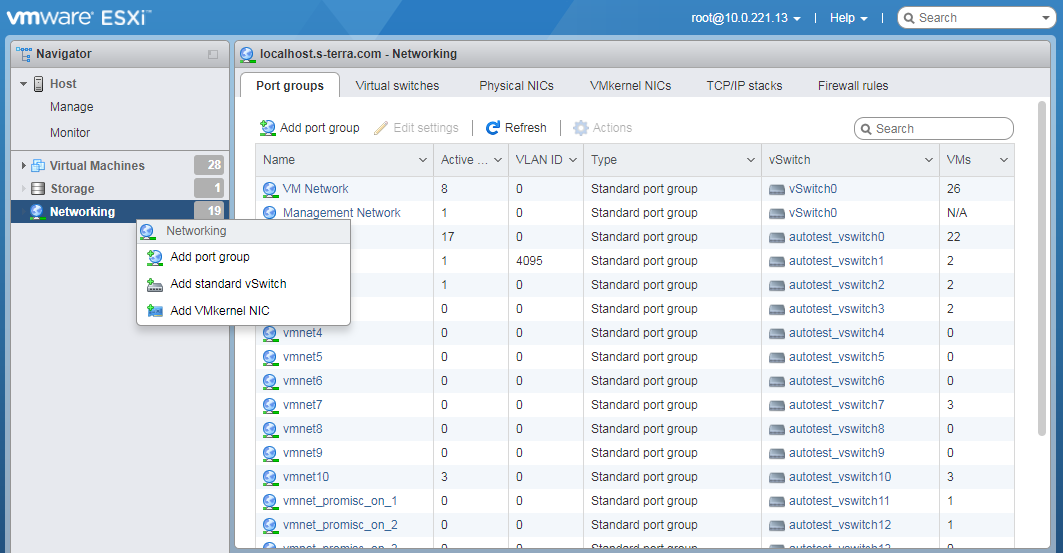Select Manage under Host in Navigator
The height and width of the screenshot is (553, 1063).
click(x=72, y=107)
